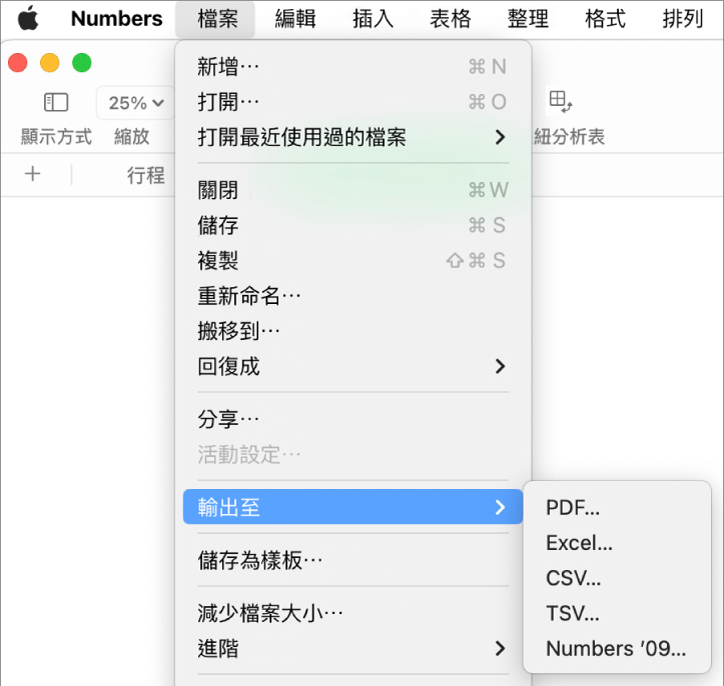This screenshot has width=724, height=686.
Task: Open the Apple menu
Action: coord(28,18)
